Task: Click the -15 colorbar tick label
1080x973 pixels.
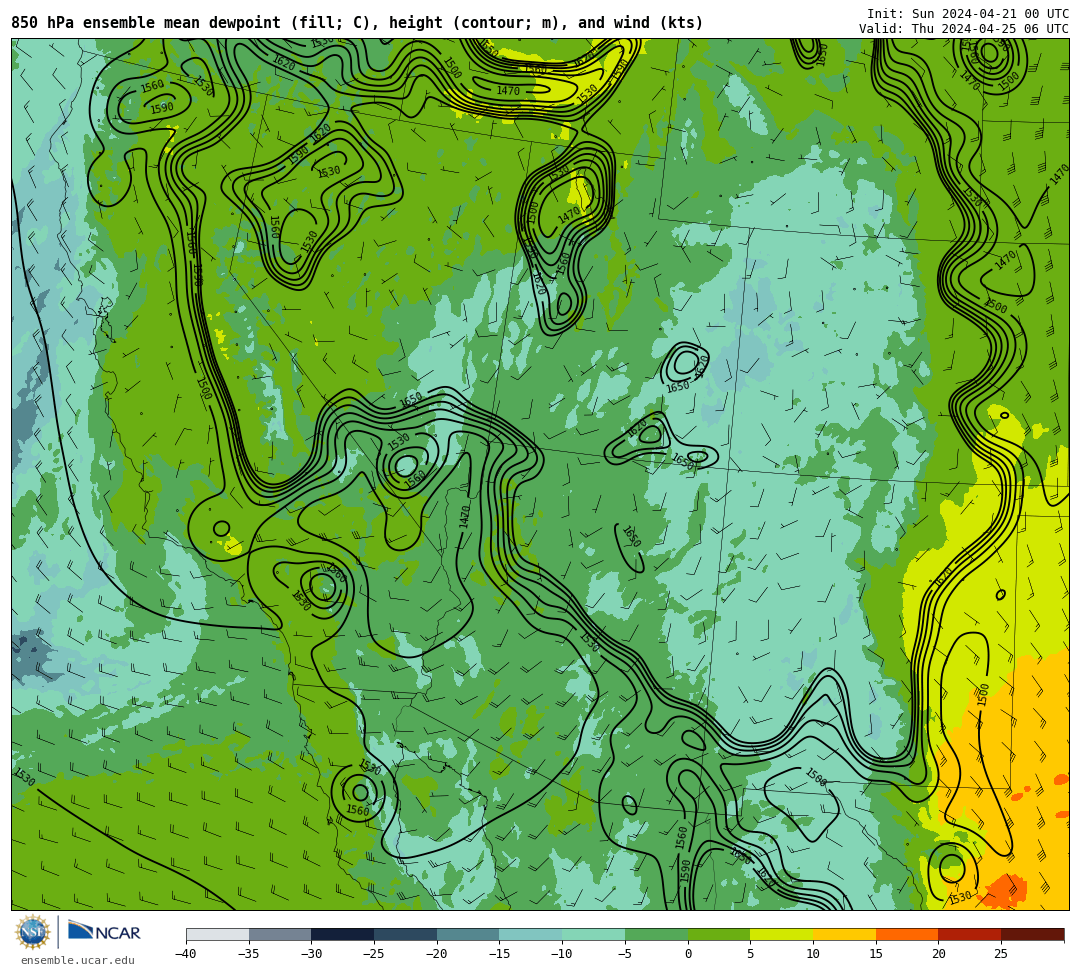Action: click(x=499, y=954)
